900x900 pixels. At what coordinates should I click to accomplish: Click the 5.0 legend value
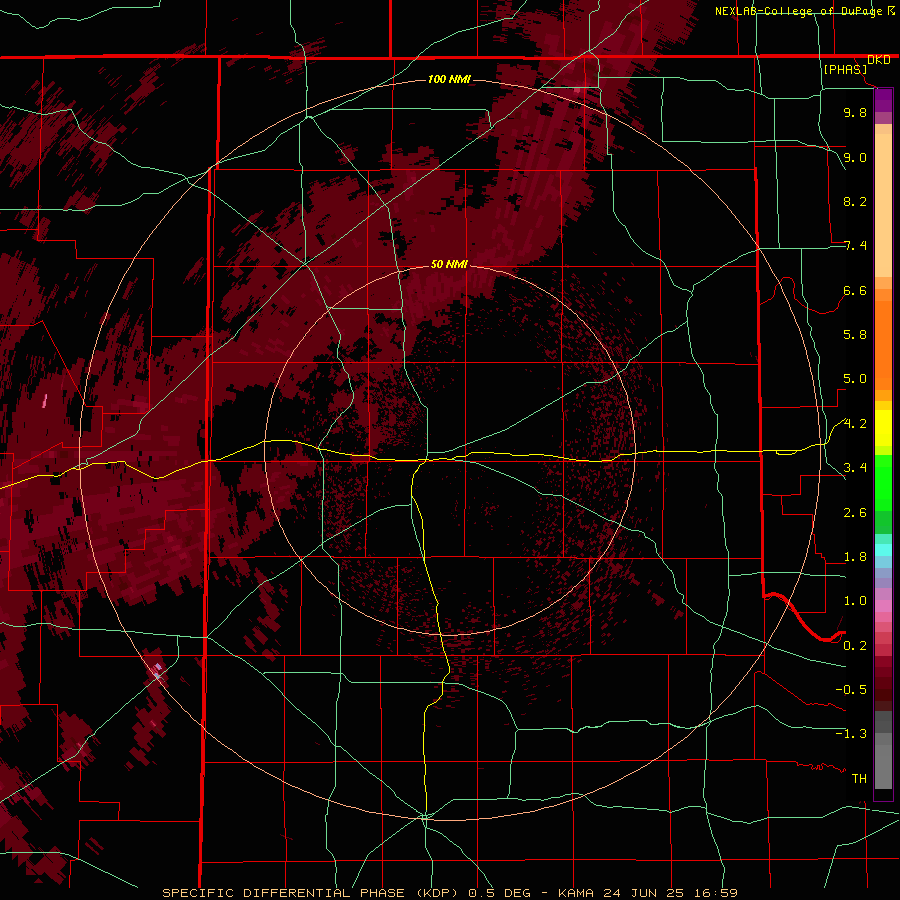pyautogui.click(x=855, y=379)
